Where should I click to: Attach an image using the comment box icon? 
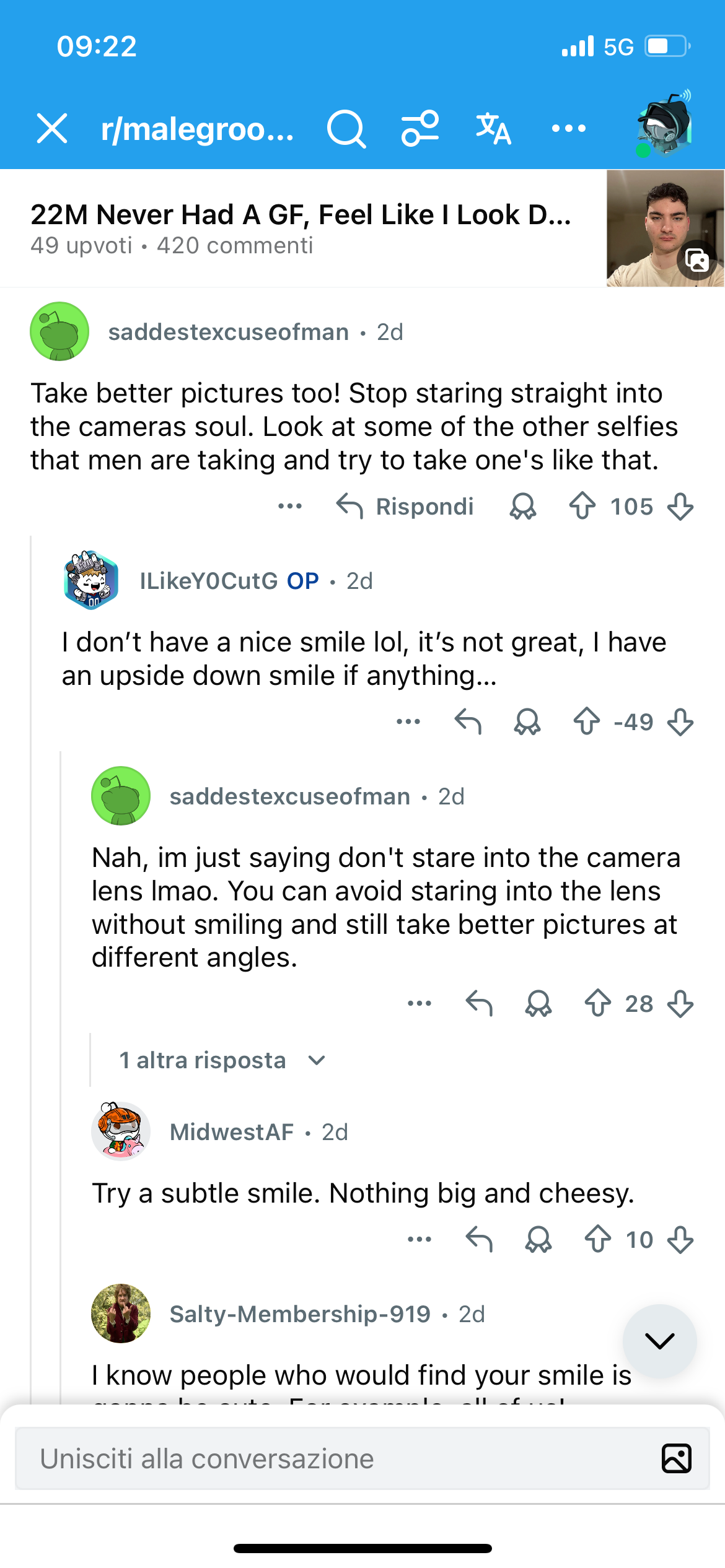676,1458
